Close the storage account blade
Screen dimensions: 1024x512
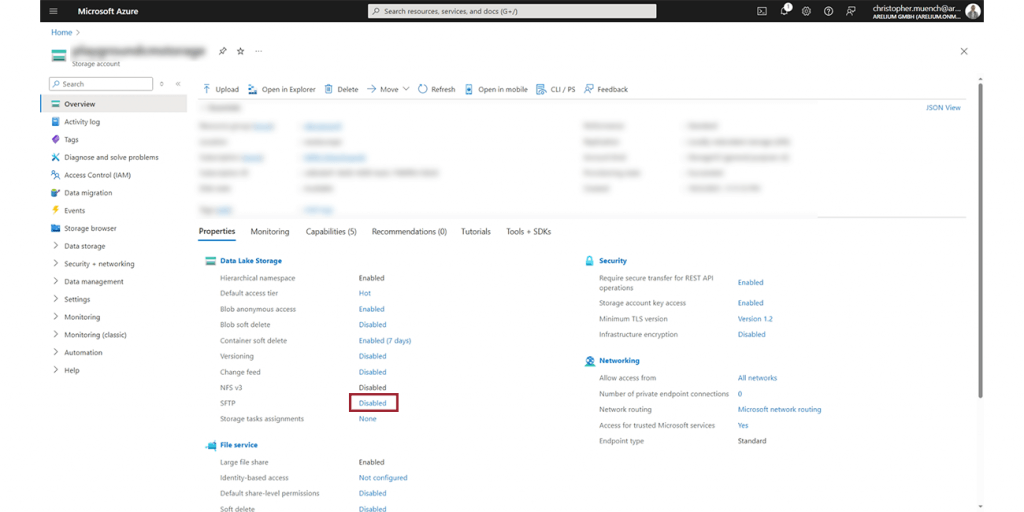coord(964,51)
